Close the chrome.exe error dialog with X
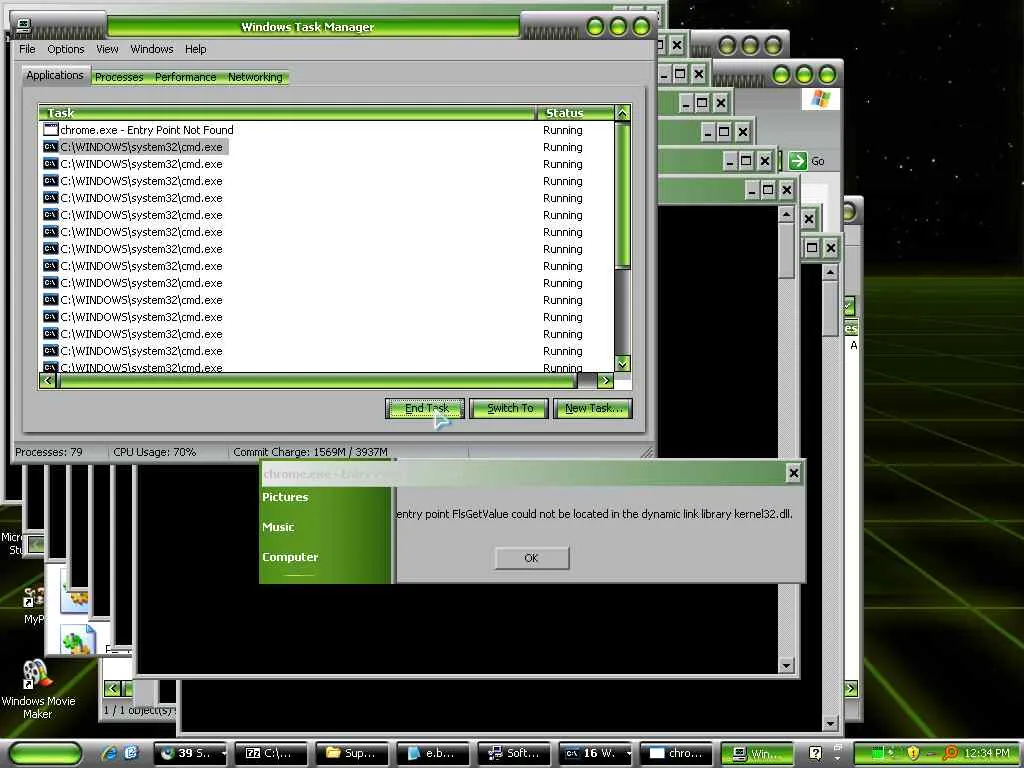 pyautogui.click(x=793, y=473)
